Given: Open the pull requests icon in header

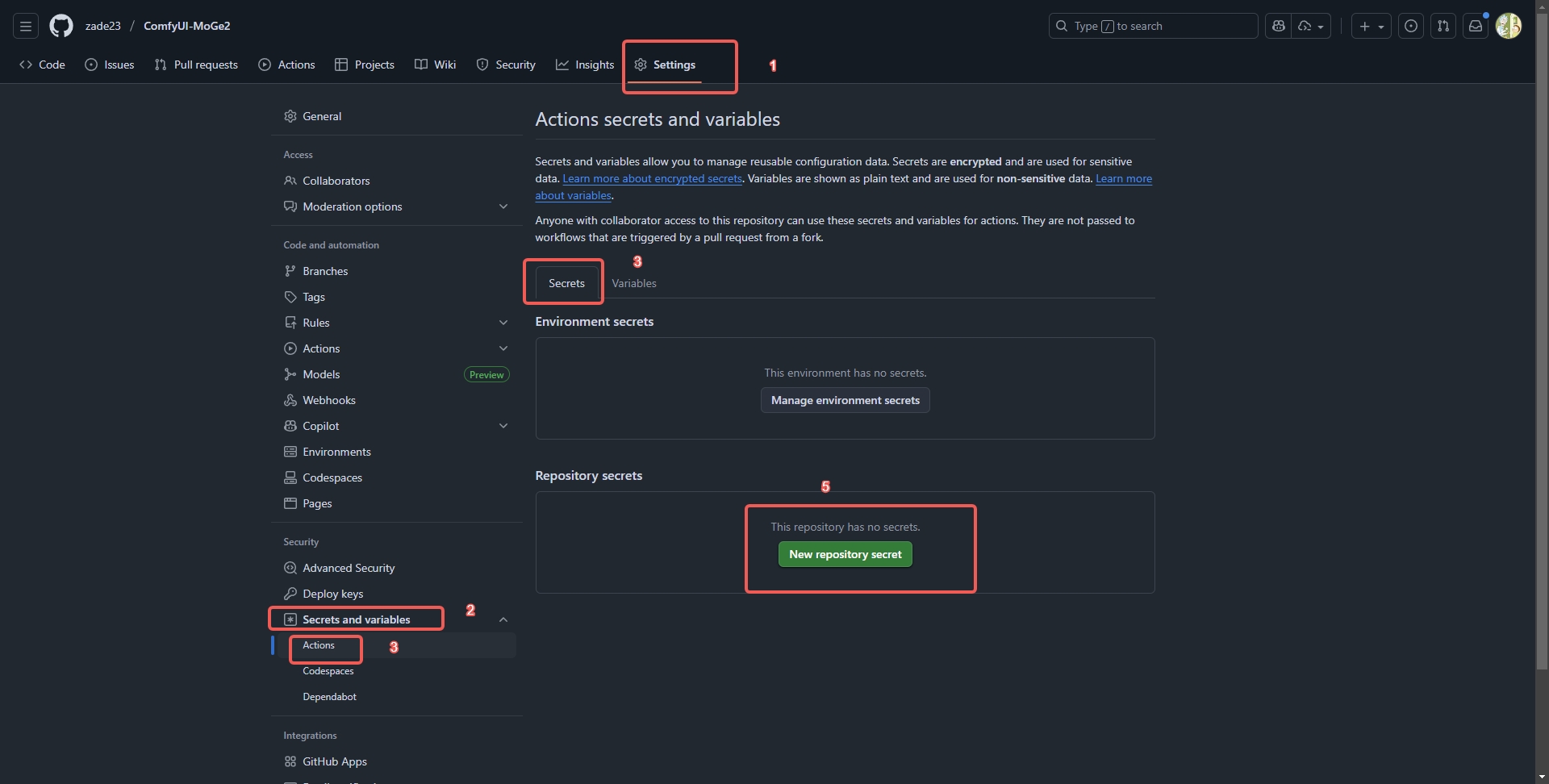Looking at the screenshot, I should point(1443,26).
